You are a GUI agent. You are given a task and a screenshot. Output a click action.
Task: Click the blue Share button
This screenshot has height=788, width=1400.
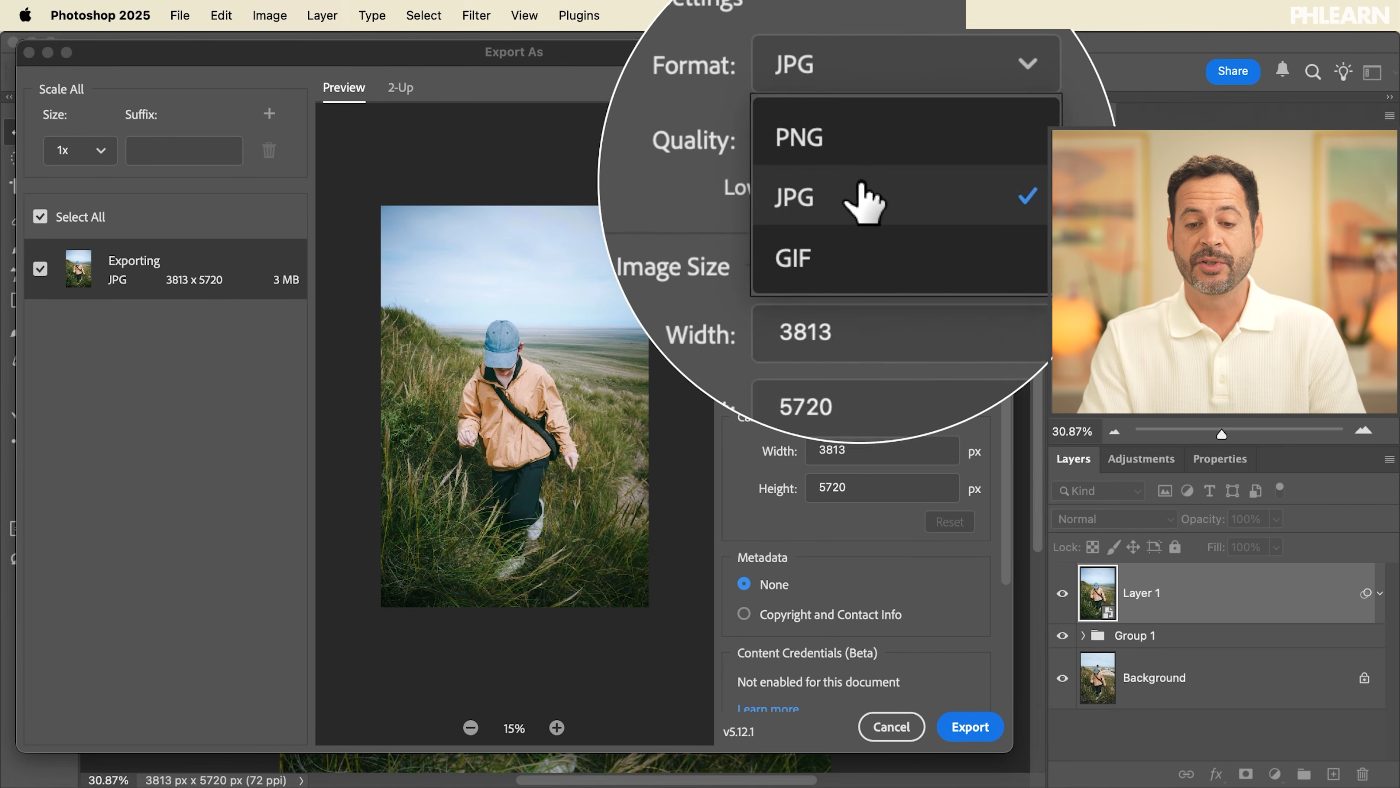[x=1232, y=71]
